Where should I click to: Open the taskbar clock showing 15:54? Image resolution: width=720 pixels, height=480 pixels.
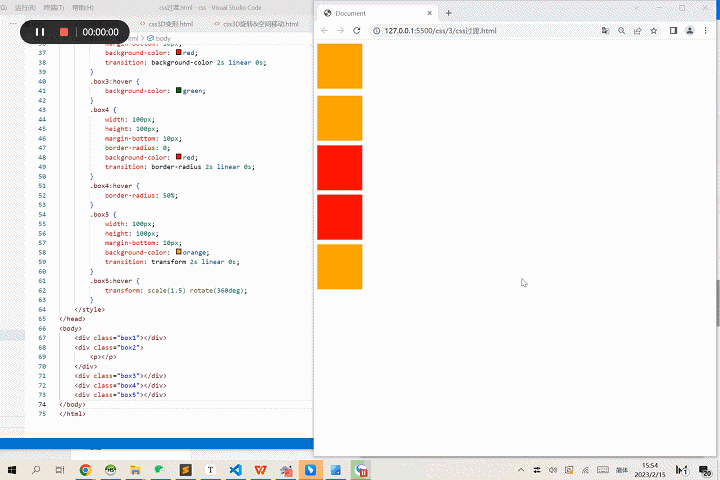pos(650,470)
